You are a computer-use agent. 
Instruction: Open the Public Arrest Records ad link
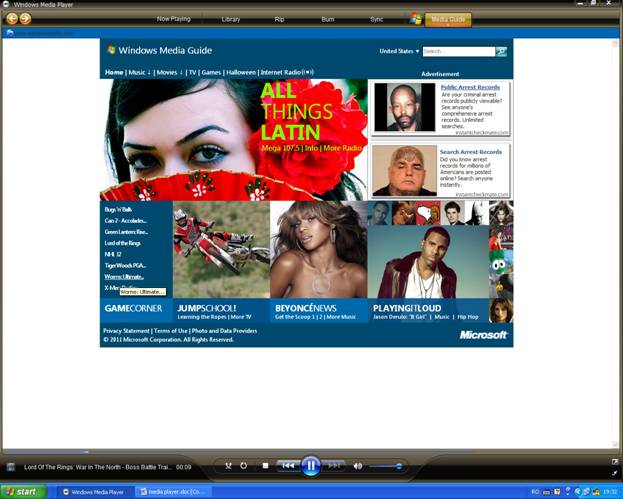(470, 87)
